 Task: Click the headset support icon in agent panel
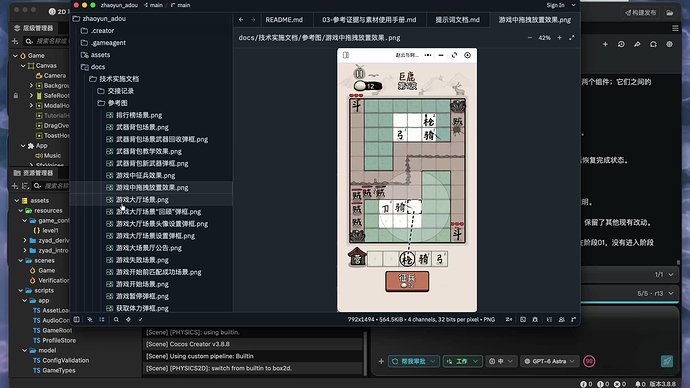[x=653, y=44]
